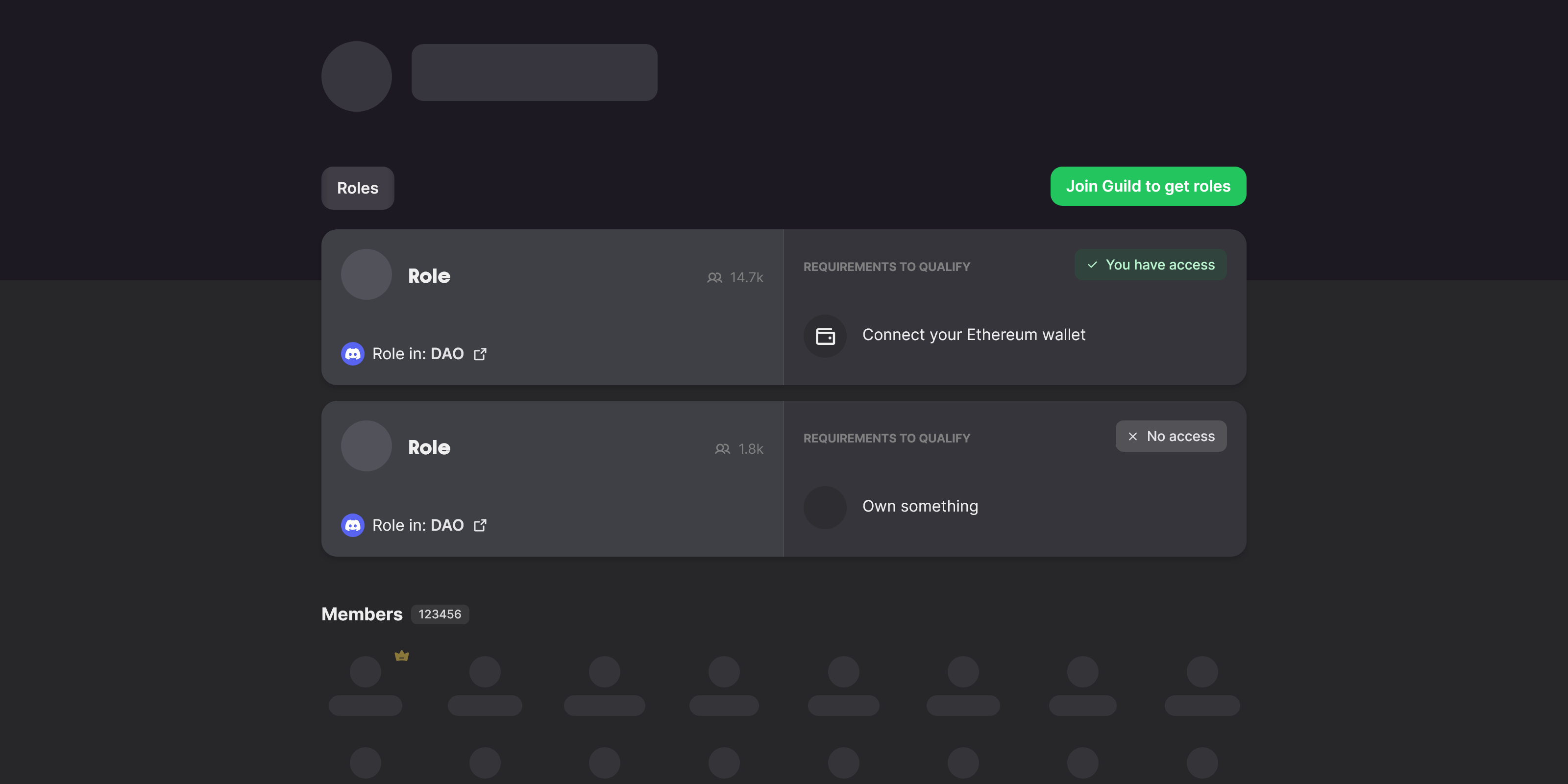Click the guild logo placeholder circle at top
The width and height of the screenshot is (1568, 784).
[356, 76]
